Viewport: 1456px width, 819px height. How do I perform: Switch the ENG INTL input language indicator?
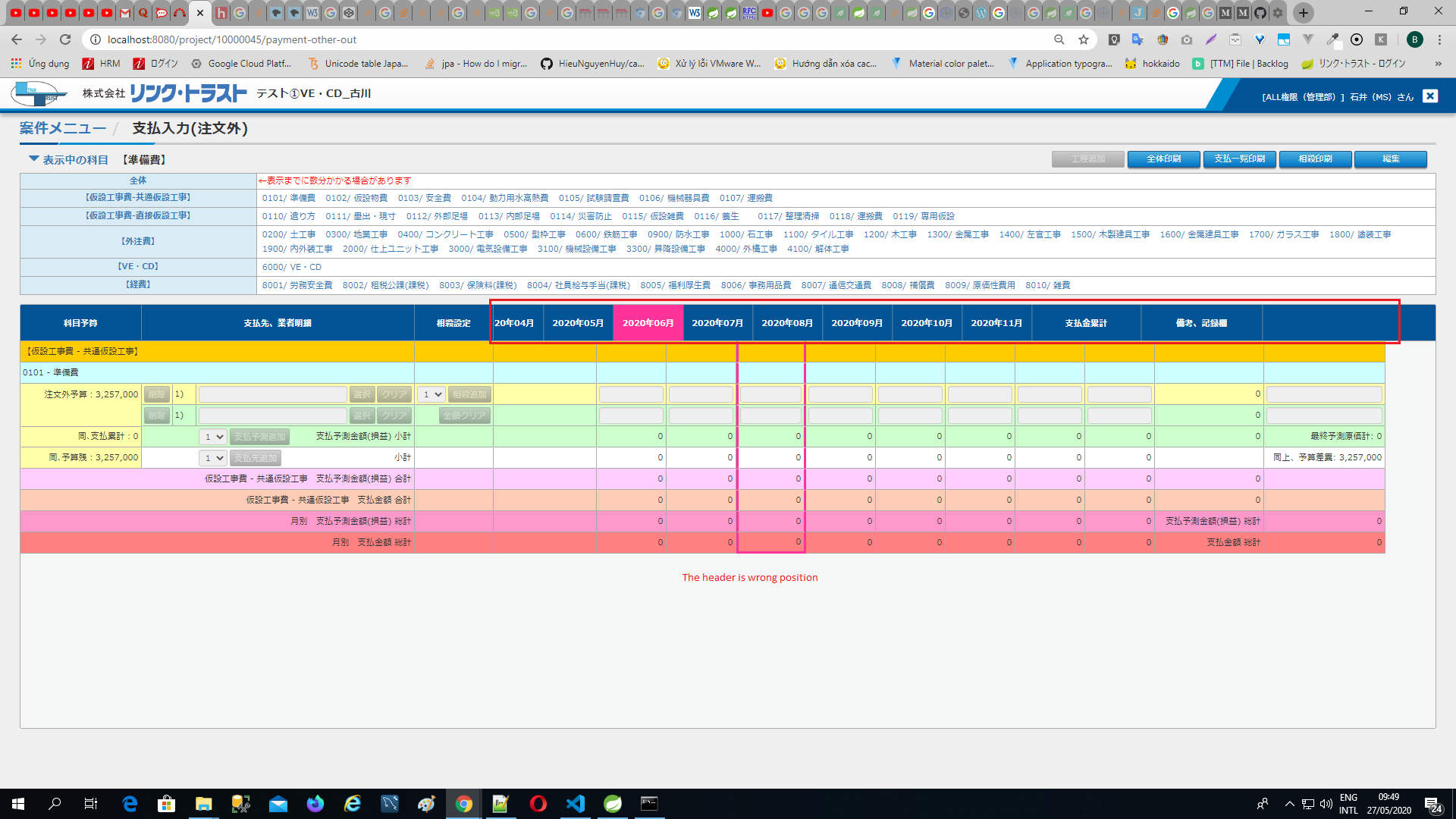pos(1348,804)
